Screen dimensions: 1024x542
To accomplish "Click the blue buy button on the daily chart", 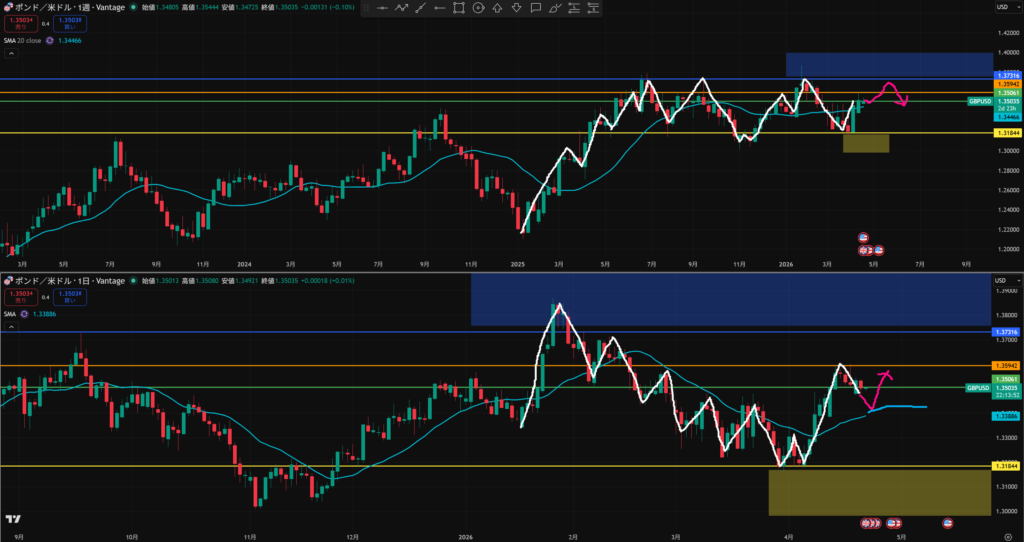I will point(68,297).
